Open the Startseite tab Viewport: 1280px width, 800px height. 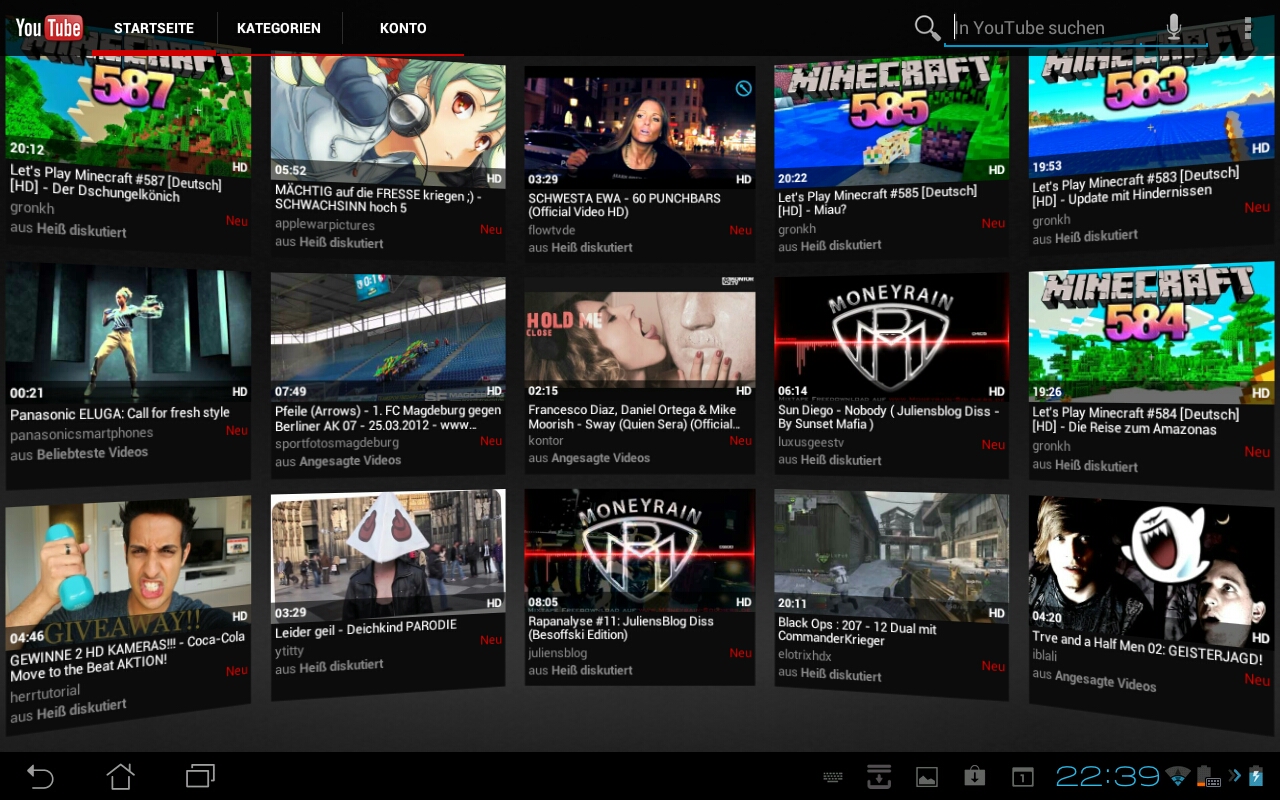click(154, 28)
